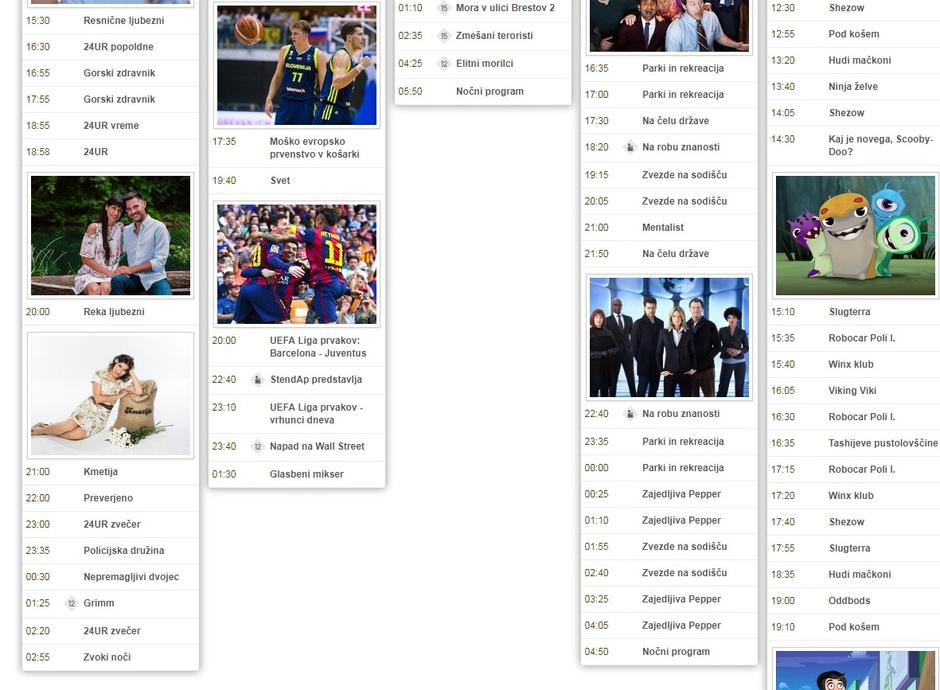Click the 15 age badge beside Mora v ulici Brestov 2
940x690 pixels.
444,8
